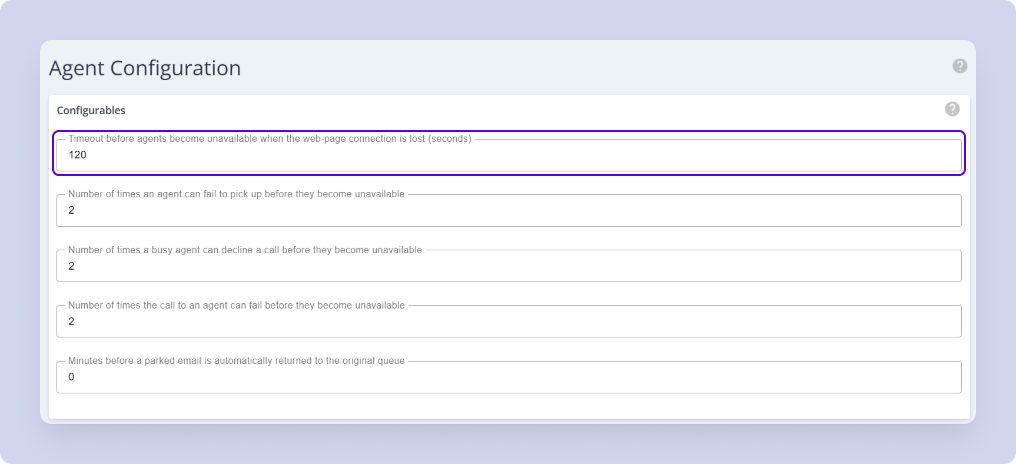The height and width of the screenshot is (464, 1016).
Task: Click the 120 value in timeout field
Action: pyautogui.click(x=77, y=156)
